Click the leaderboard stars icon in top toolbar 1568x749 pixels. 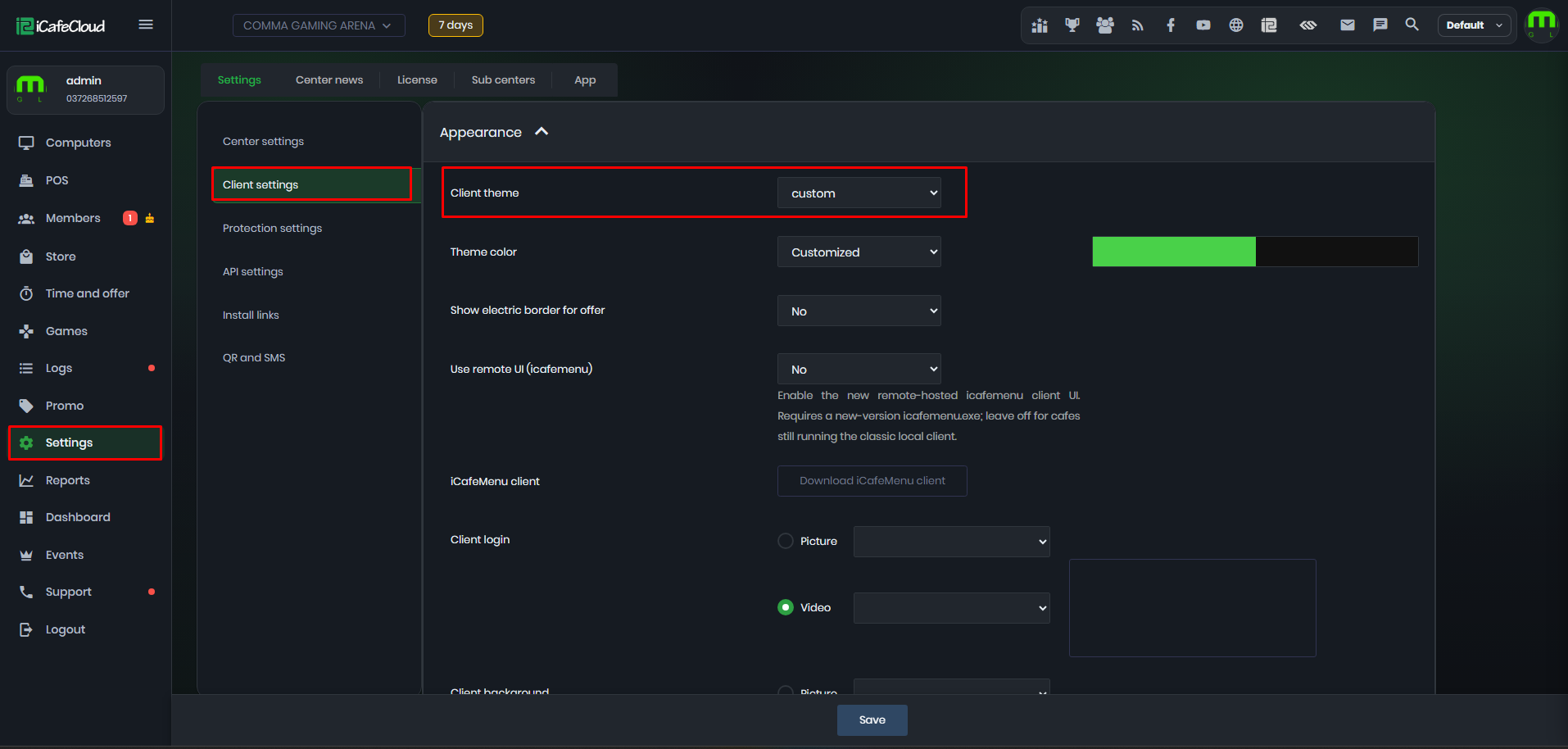click(1040, 25)
